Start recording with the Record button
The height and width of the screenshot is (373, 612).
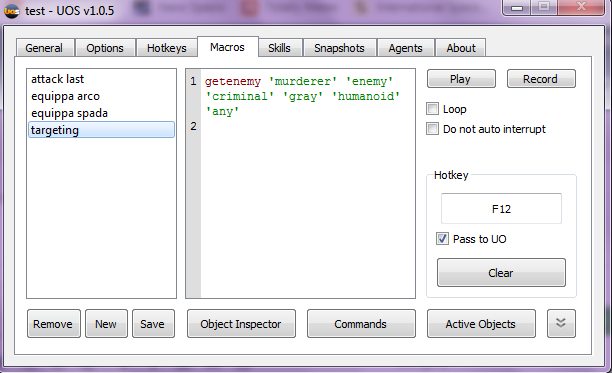tap(541, 79)
